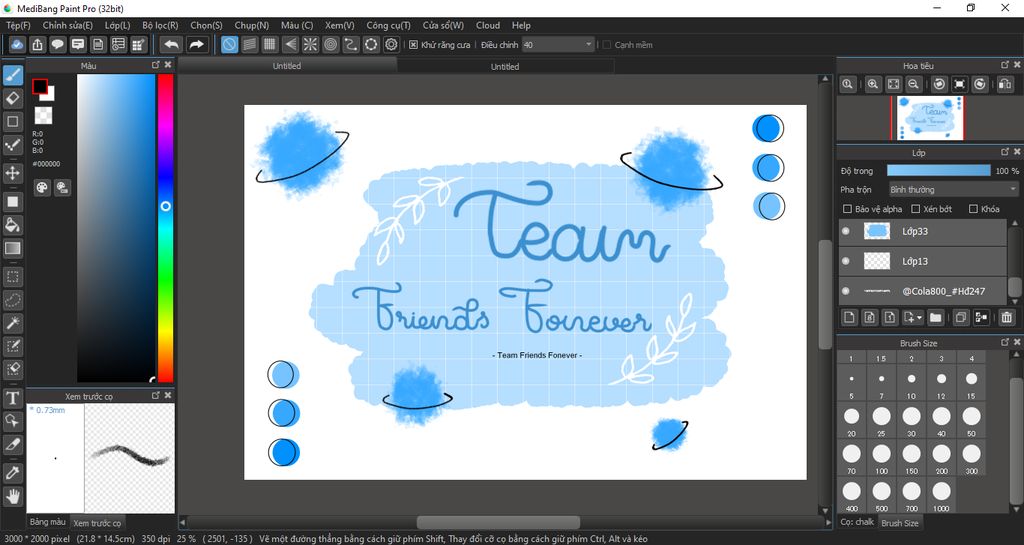This screenshot has width=1024, height=545.
Task: Hide layer Lớp13
Action: 846,261
